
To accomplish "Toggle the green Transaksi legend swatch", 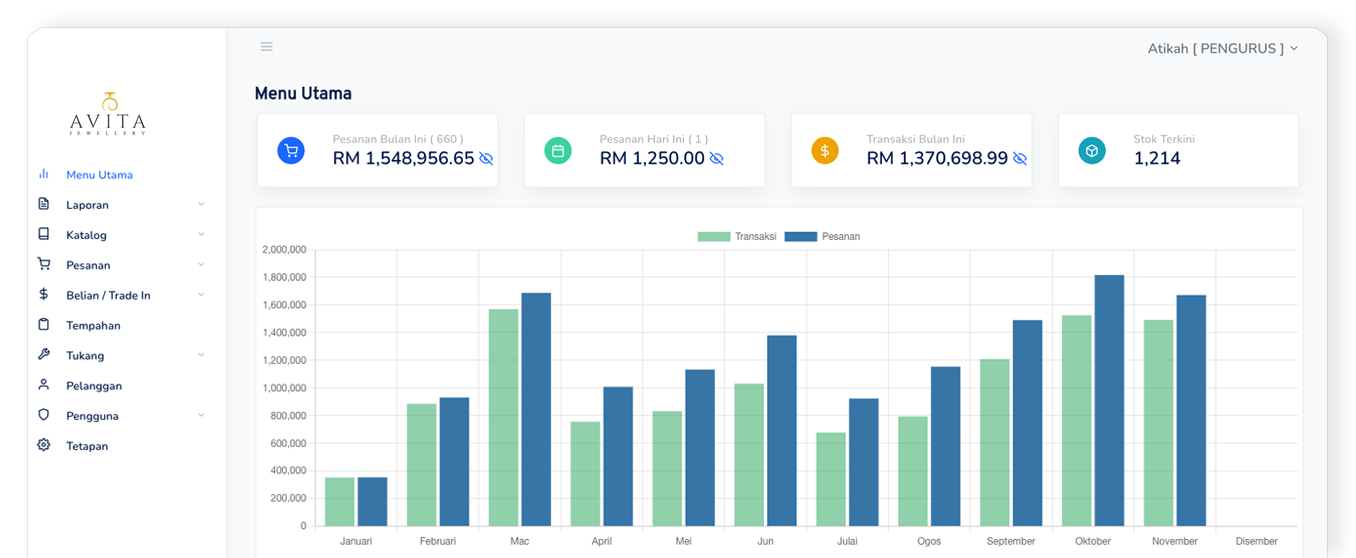I will pyautogui.click(x=713, y=237).
